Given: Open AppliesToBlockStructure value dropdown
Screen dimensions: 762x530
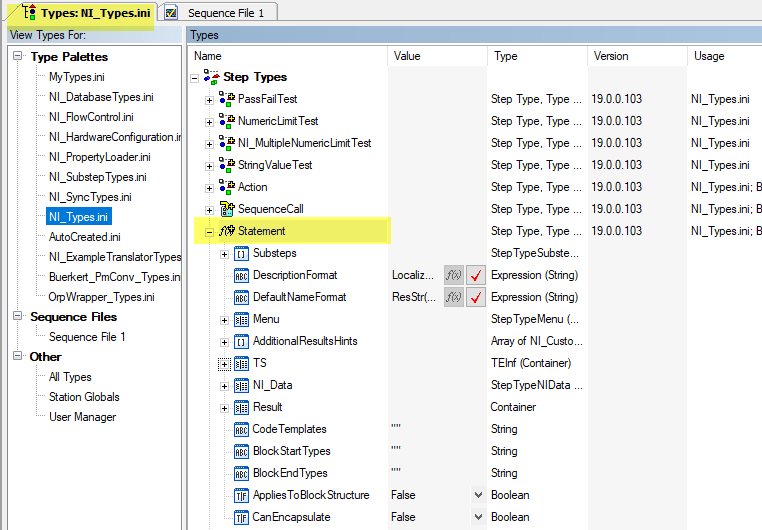Looking at the screenshot, I should [478, 495].
